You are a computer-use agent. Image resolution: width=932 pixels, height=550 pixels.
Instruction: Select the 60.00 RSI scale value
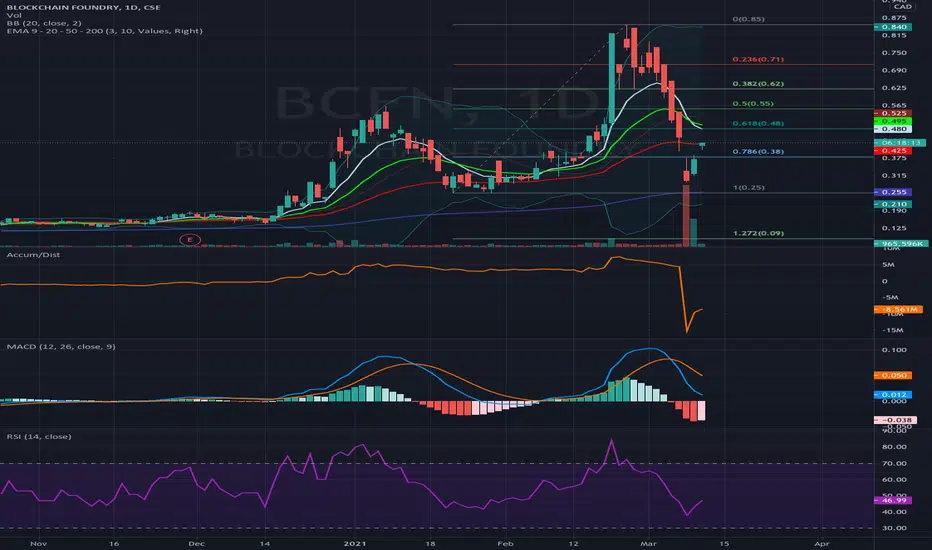(894, 480)
